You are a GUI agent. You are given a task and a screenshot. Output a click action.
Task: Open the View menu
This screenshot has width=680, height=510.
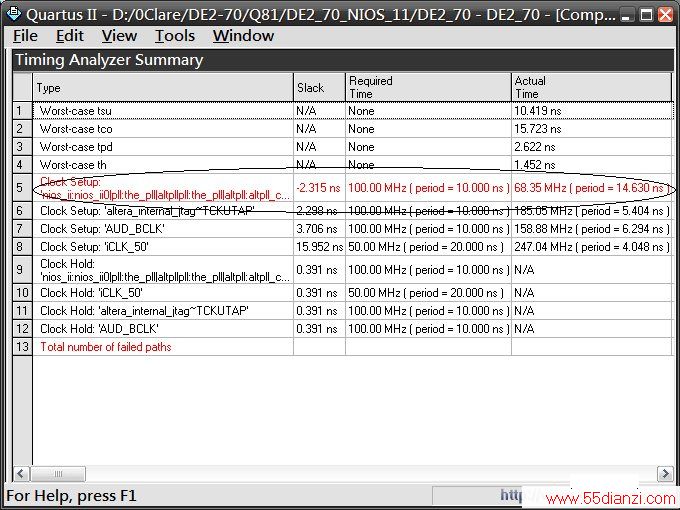119,36
